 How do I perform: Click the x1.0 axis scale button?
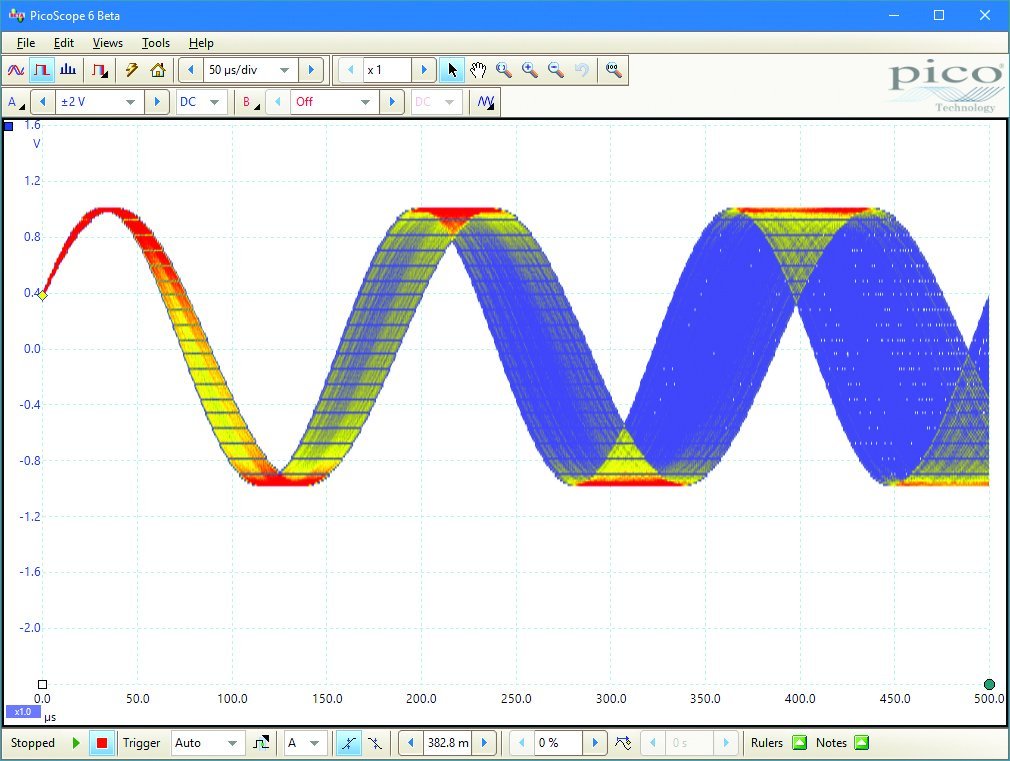pyautogui.click(x=23, y=712)
